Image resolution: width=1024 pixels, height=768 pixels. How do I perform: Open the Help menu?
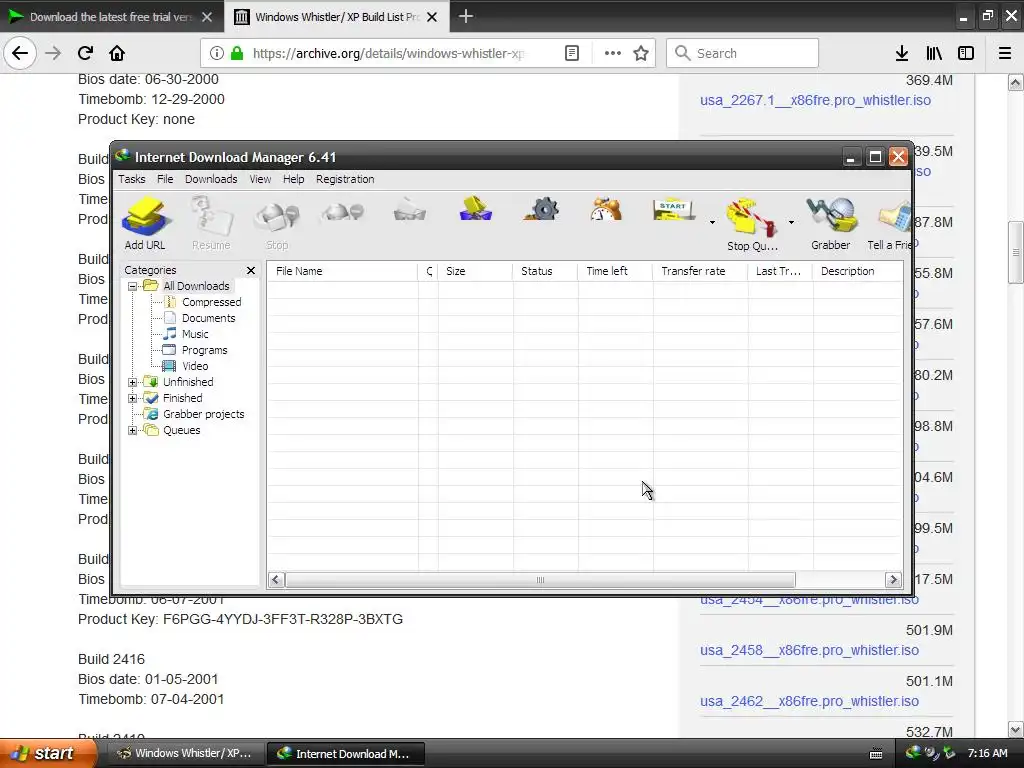pos(293,179)
